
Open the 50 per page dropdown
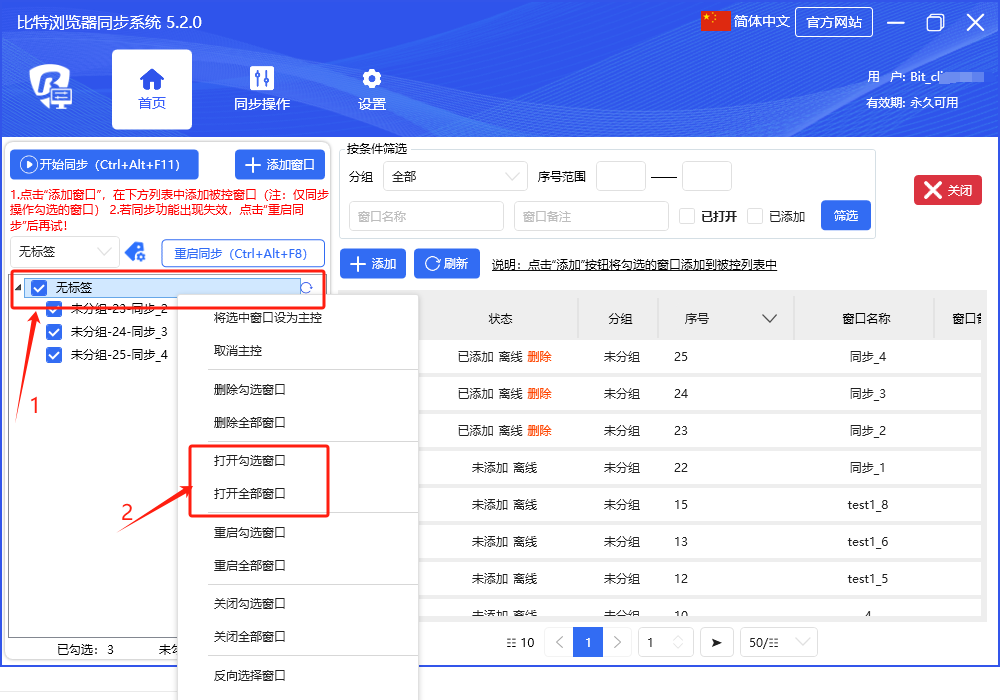[x=778, y=642]
